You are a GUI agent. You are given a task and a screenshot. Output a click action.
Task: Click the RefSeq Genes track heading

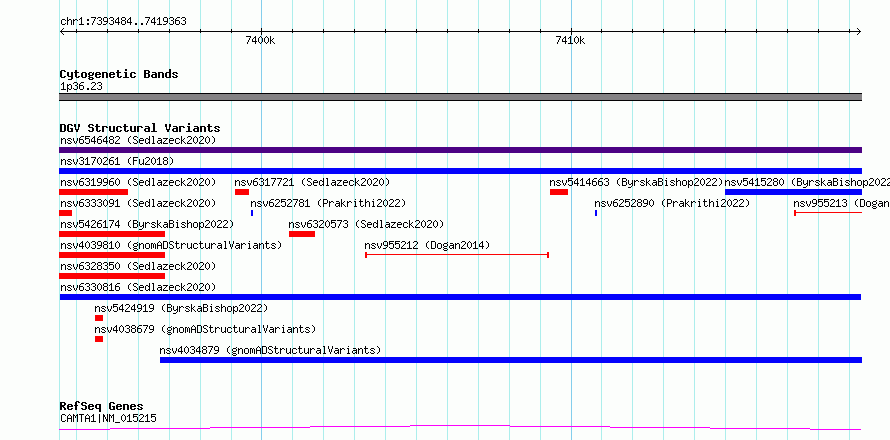pyautogui.click(x=101, y=406)
